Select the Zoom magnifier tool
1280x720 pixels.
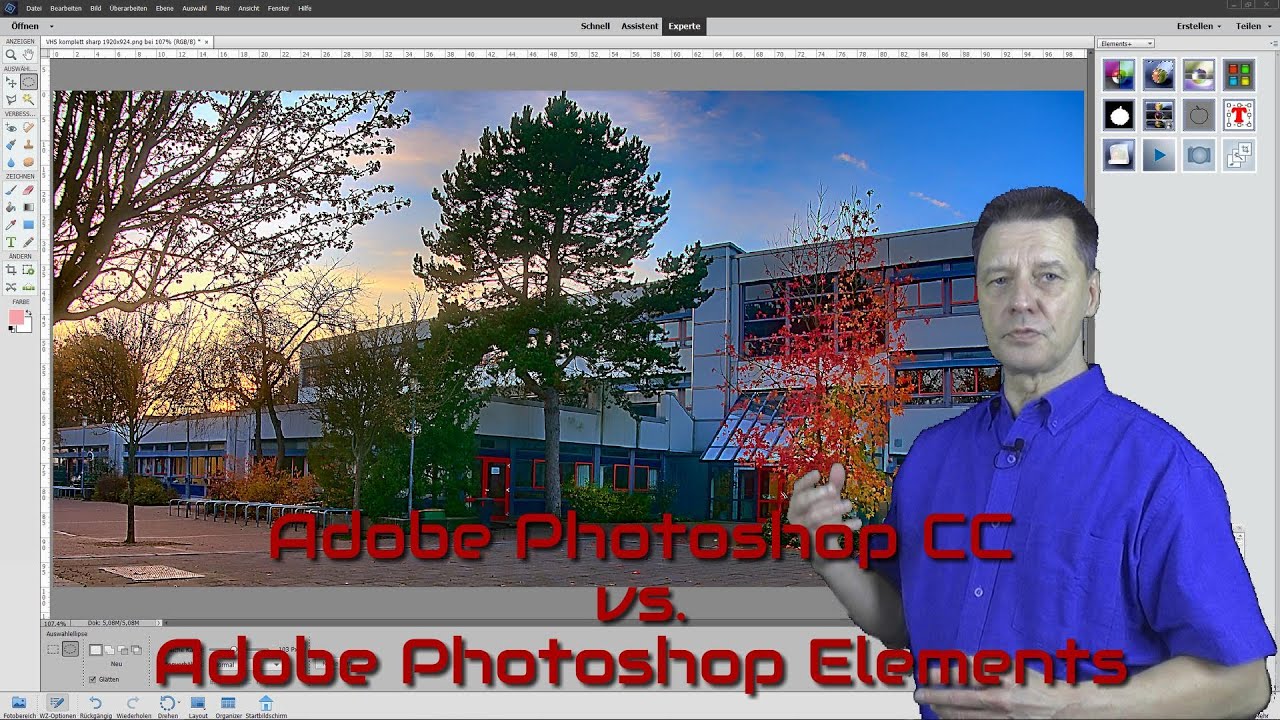(11, 56)
